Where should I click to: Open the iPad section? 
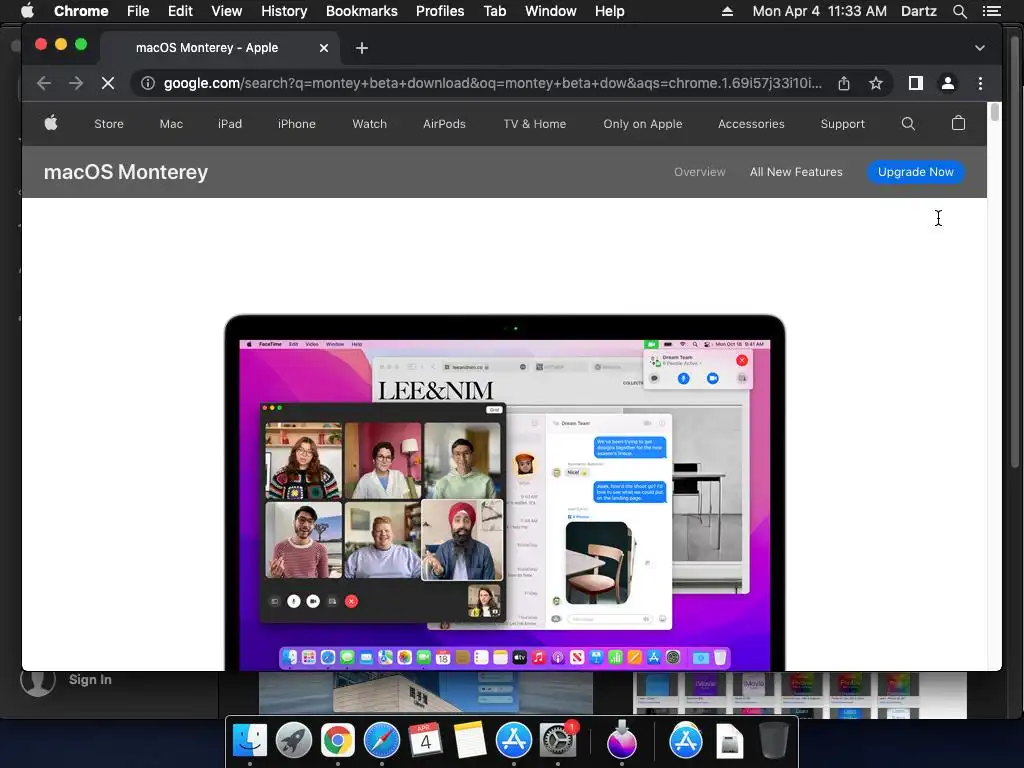click(230, 123)
